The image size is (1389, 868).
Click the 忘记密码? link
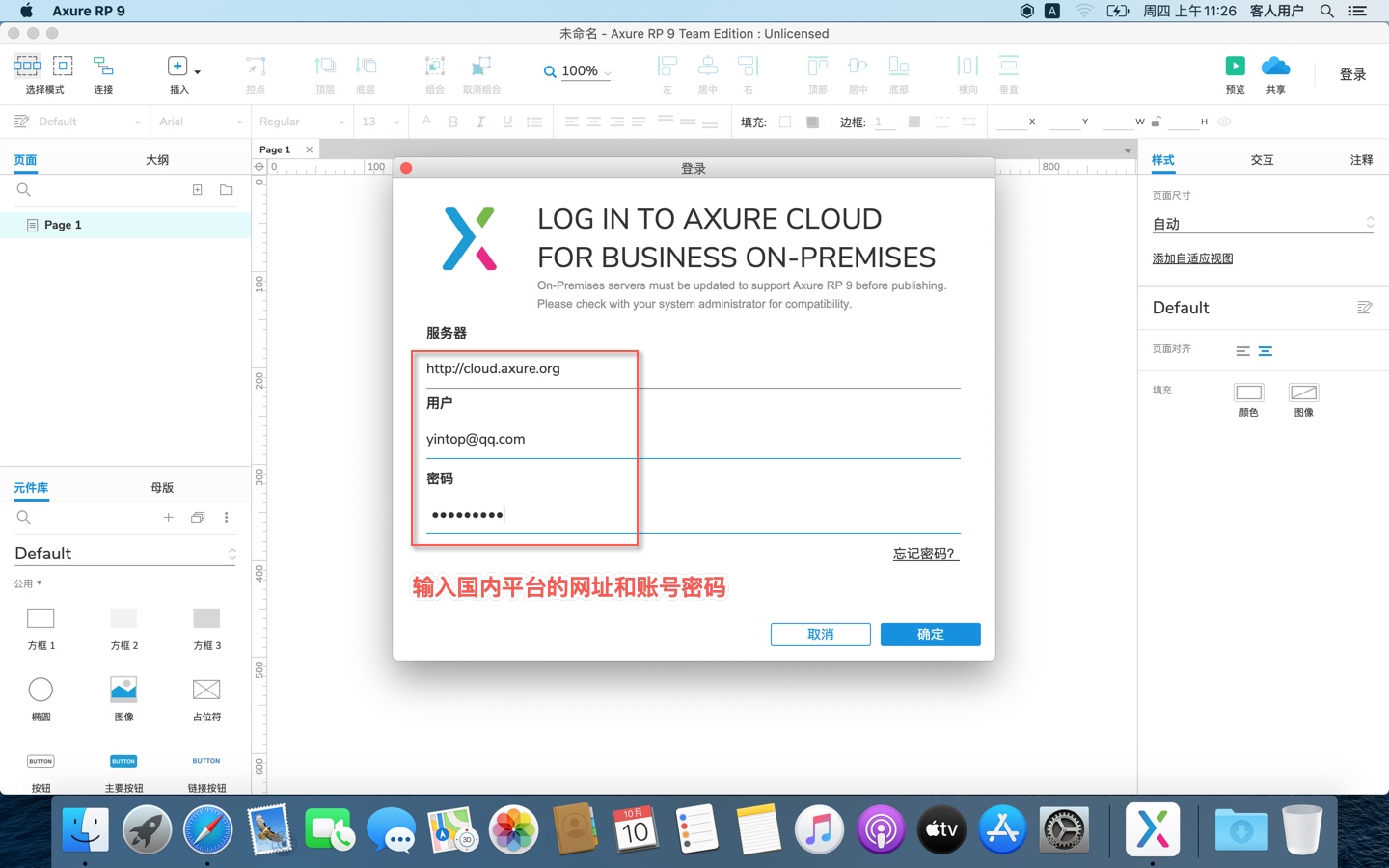point(926,554)
